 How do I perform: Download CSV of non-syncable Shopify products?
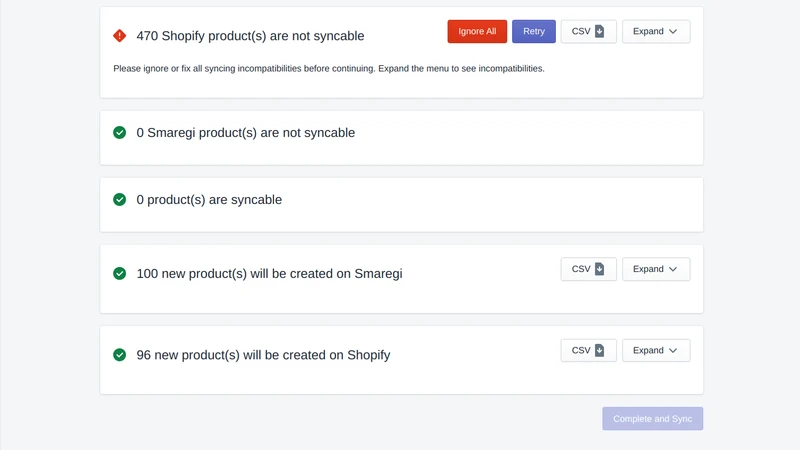click(588, 31)
